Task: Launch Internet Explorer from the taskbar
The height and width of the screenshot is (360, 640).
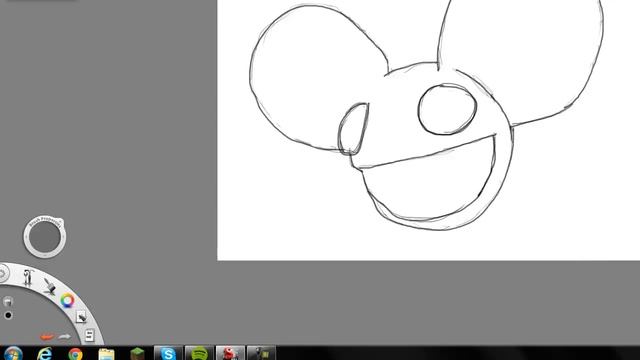Action: (x=44, y=353)
